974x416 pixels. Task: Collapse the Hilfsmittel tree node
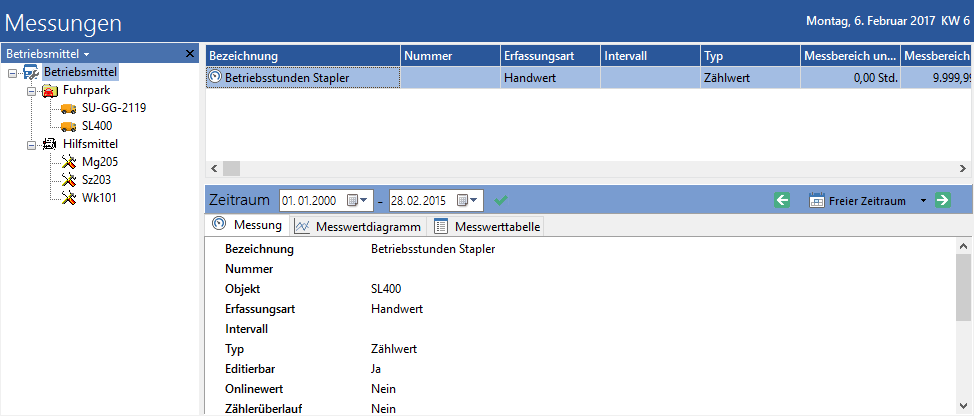click(32, 145)
